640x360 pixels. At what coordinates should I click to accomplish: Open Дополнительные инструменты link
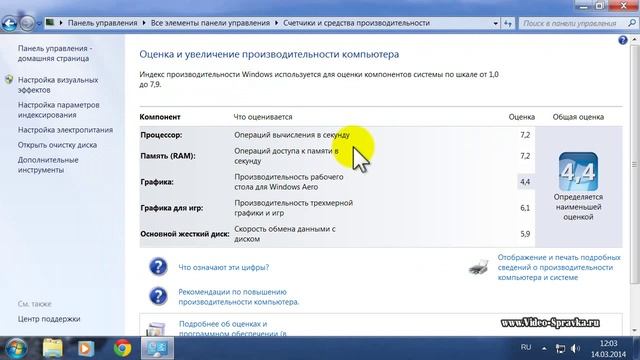coord(48,165)
